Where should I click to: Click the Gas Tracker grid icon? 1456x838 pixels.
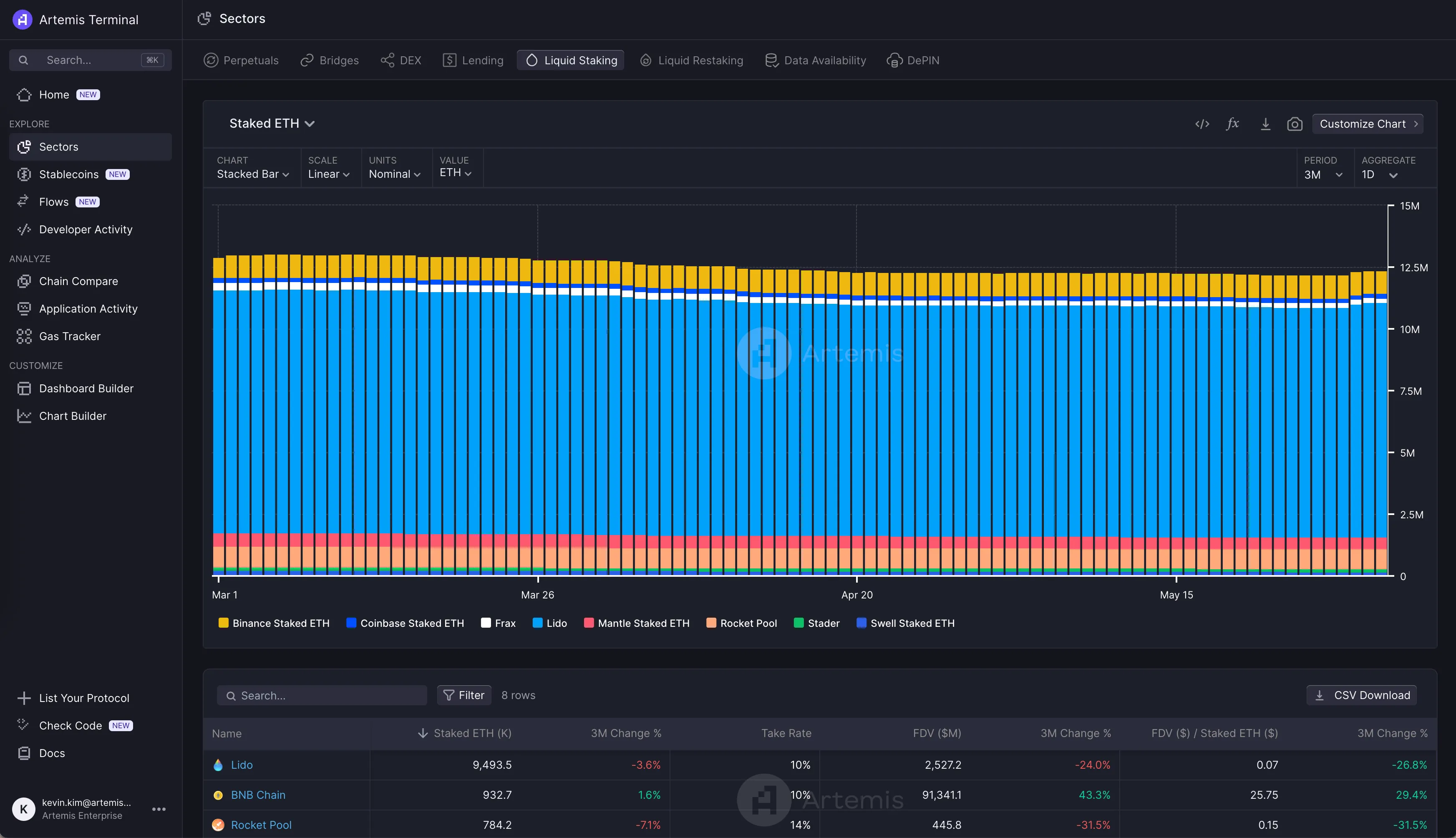(24, 336)
